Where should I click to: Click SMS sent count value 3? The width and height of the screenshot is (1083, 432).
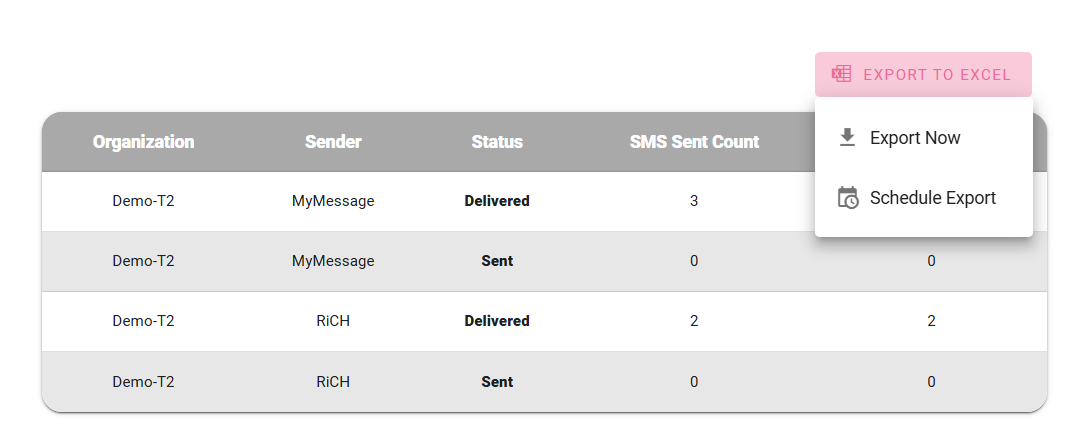694,201
